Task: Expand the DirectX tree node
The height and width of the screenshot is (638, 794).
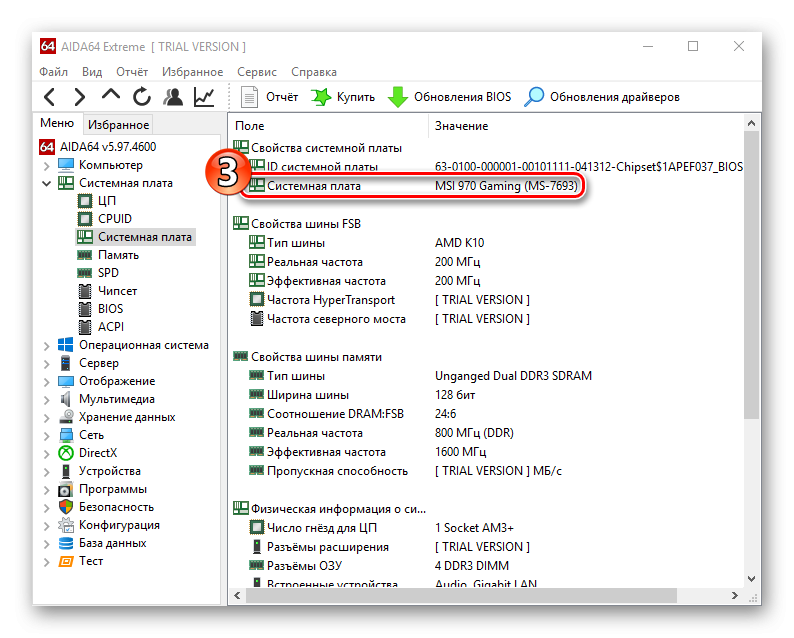Action: pos(46,454)
